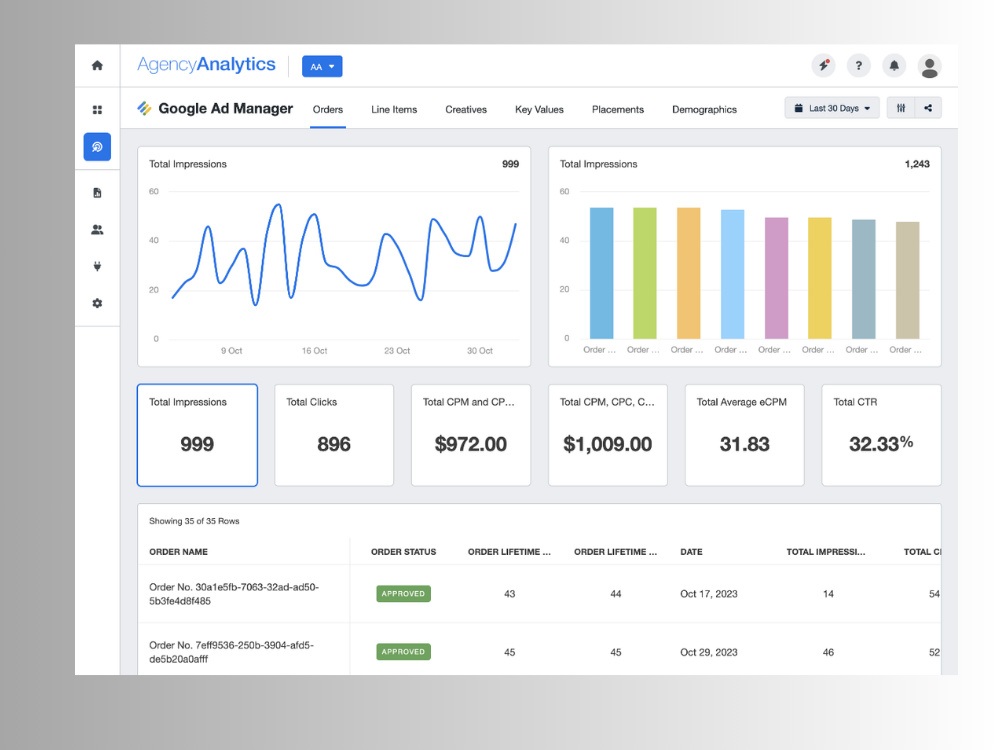Click APPROVED badge for Oct 29 order
Image resolution: width=1000 pixels, height=750 pixels.
tap(403, 652)
